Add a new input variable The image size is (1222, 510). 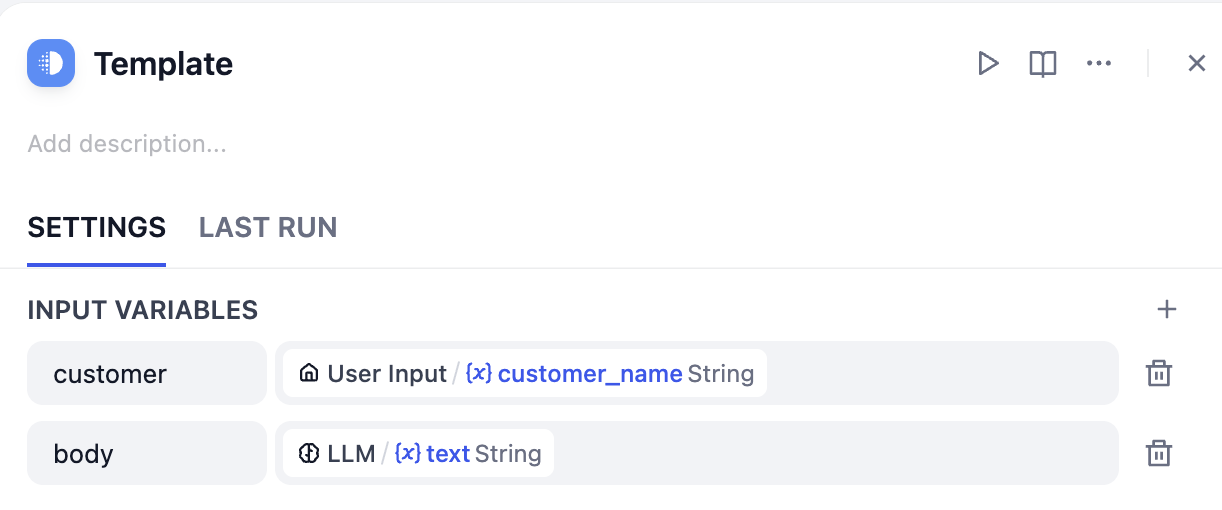pos(1166,310)
